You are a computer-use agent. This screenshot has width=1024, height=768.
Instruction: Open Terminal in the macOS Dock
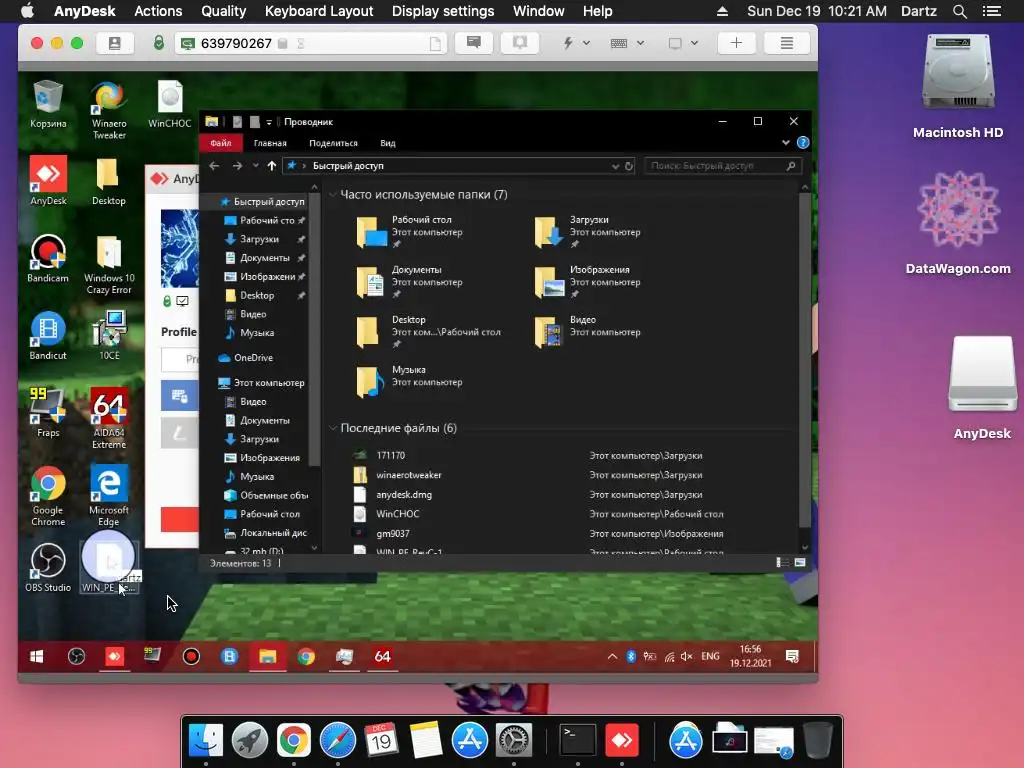tap(579, 741)
